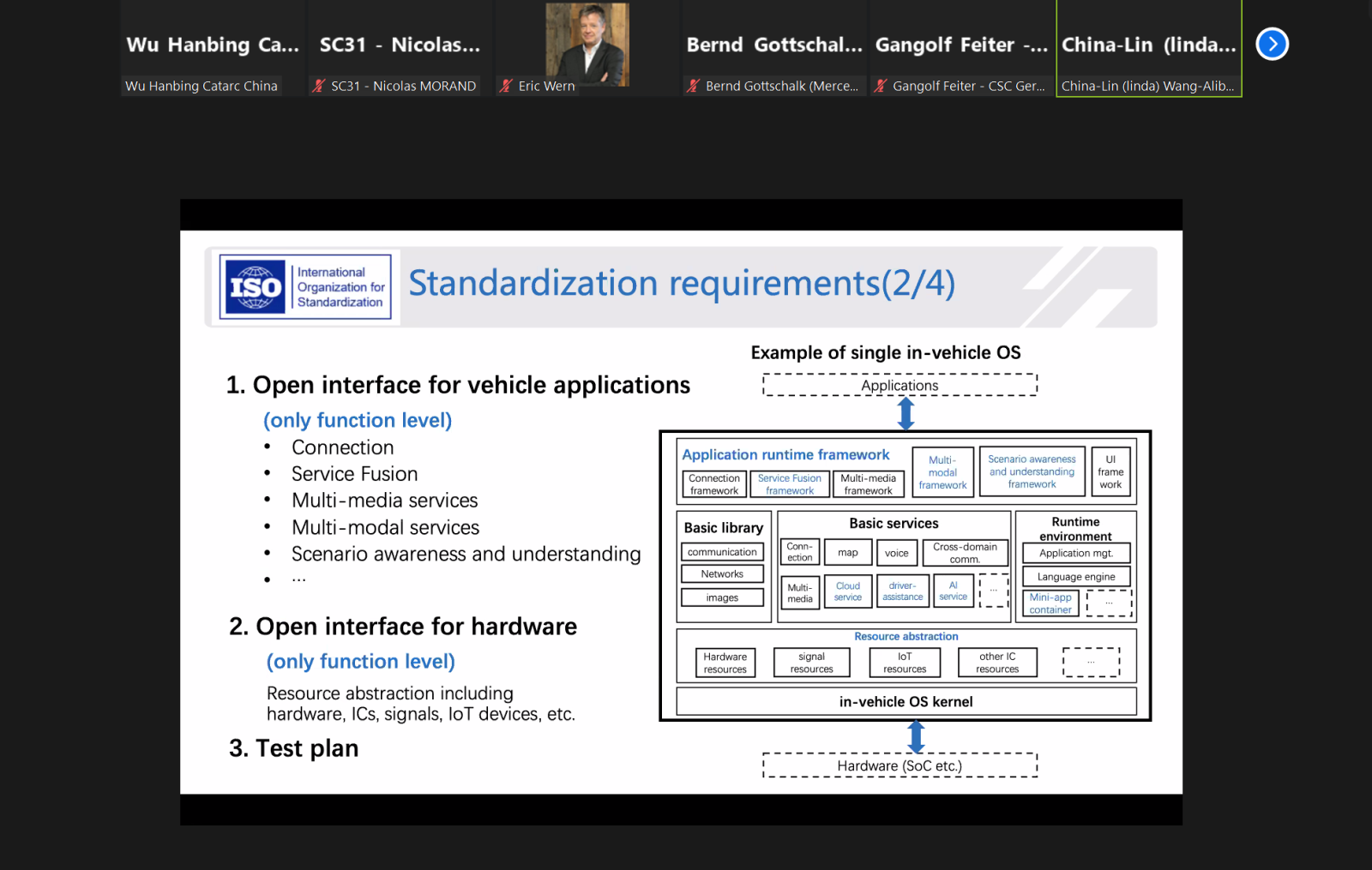Click the '3. Test plan' heading
1372x870 pixels.
point(294,748)
